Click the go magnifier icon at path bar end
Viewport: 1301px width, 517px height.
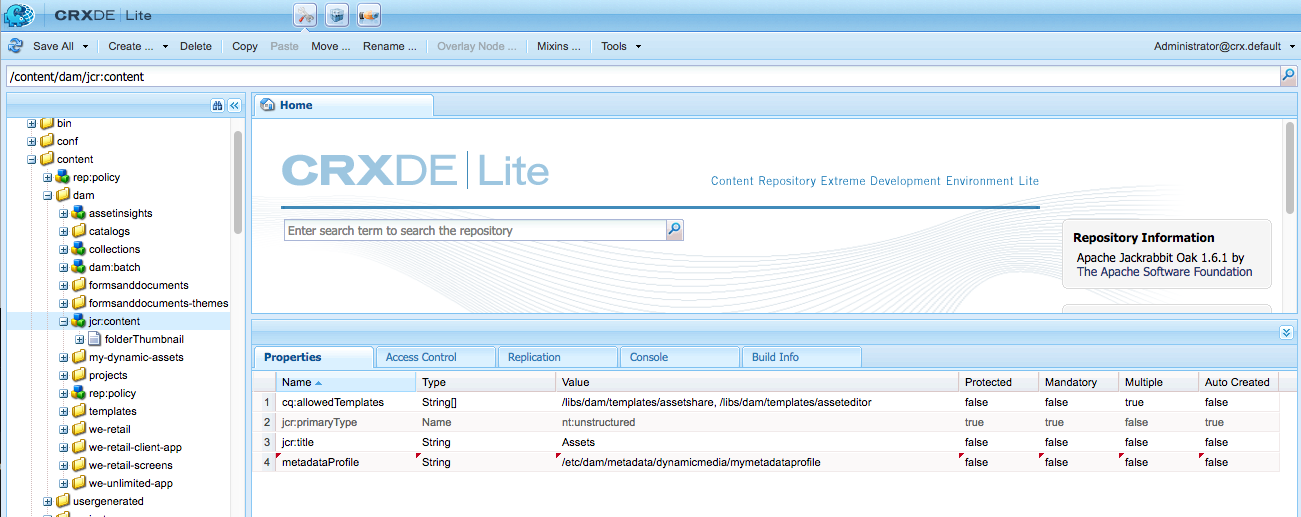pyautogui.click(x=1289, y=76)
